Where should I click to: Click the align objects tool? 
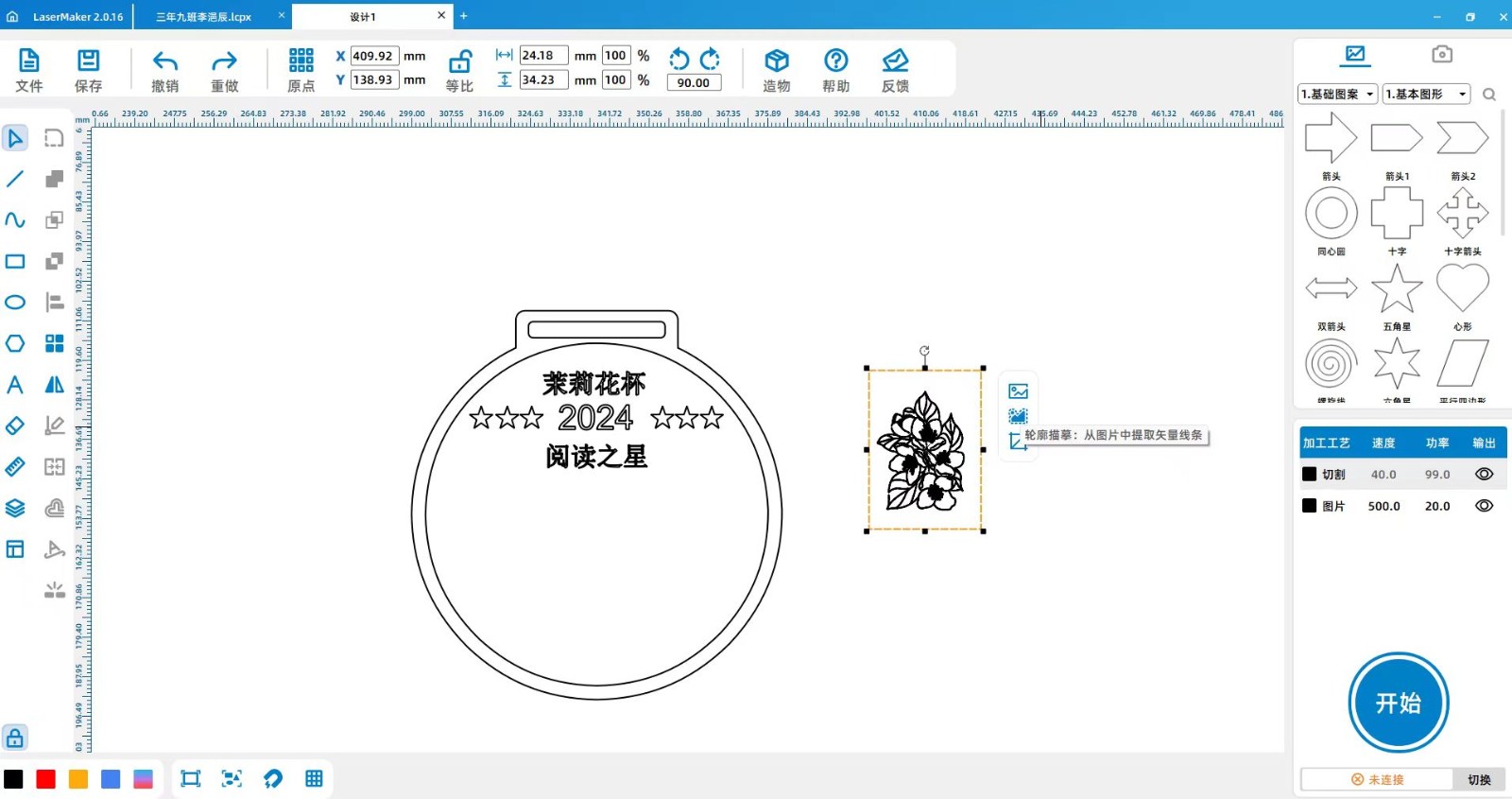(55, 303)
